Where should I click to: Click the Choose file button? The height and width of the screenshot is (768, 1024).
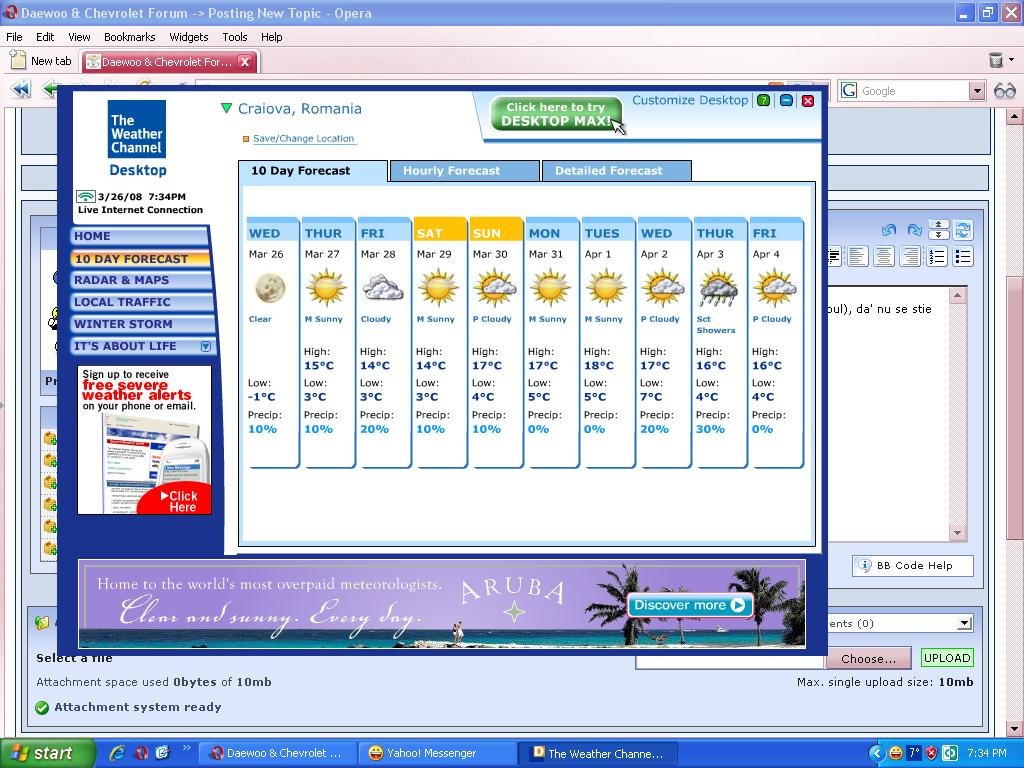coord(868,658)
